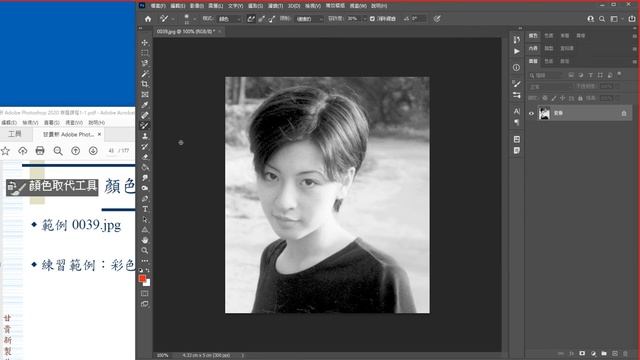Open the Actions play-icon panel

(517, 51)
